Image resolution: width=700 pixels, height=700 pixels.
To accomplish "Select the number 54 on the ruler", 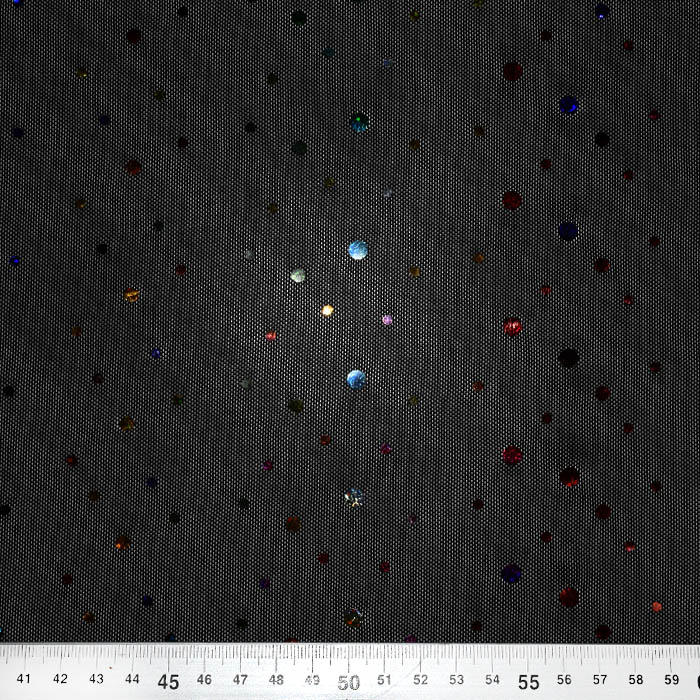I will 492,679.
